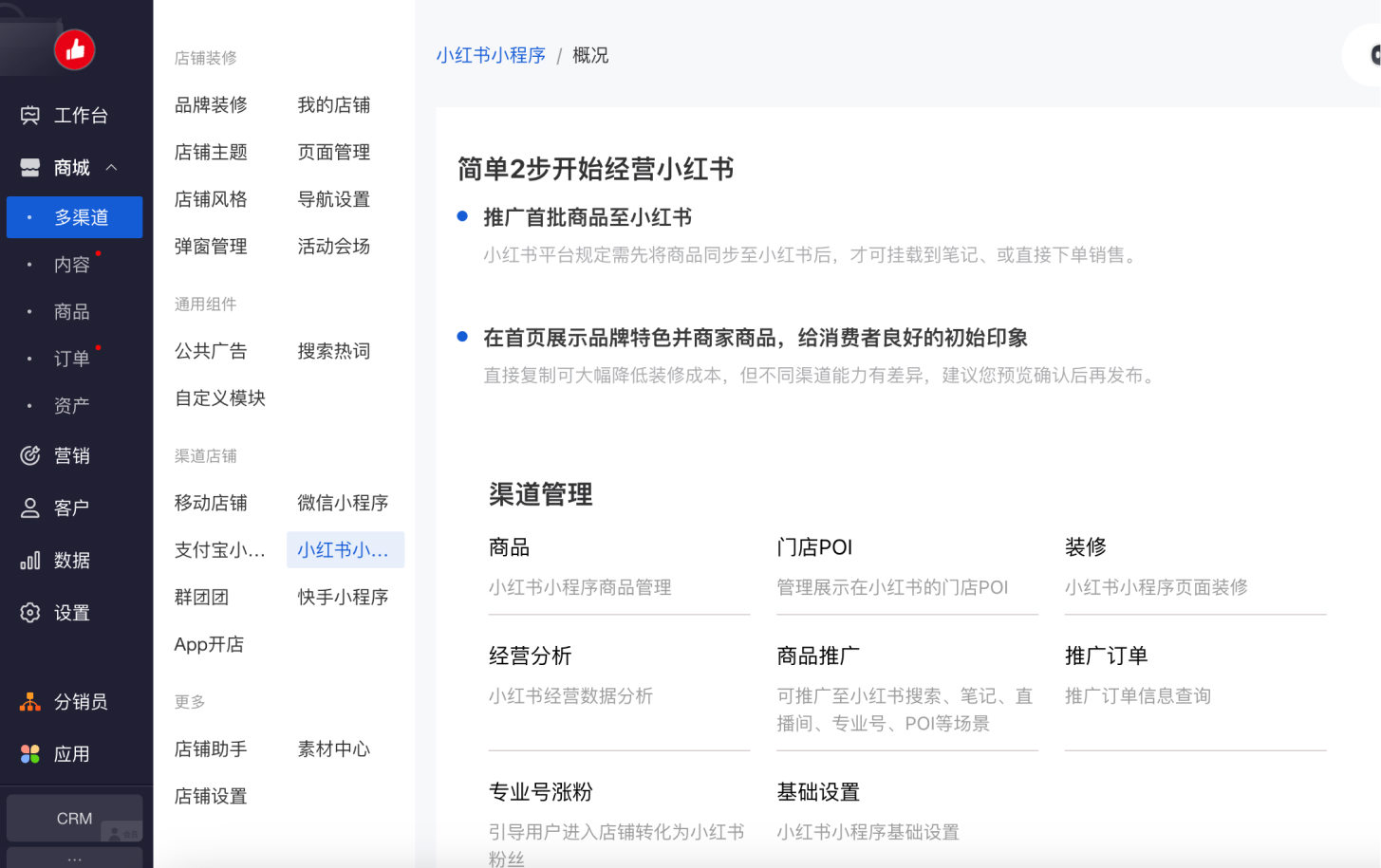
Task: Open 店铺助手 link
Action: click(211, 749)
